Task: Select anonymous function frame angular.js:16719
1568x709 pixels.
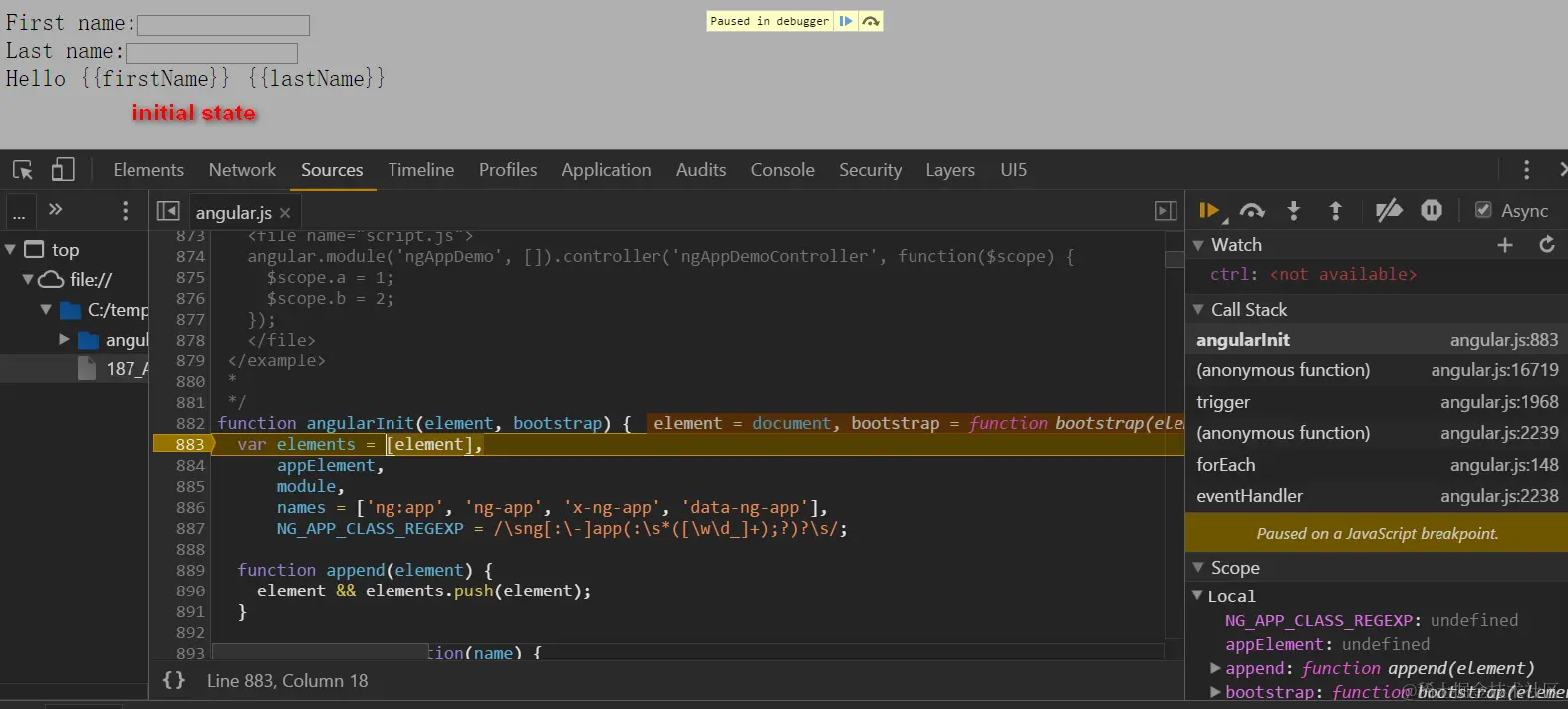Action: tap(1377, 370)
